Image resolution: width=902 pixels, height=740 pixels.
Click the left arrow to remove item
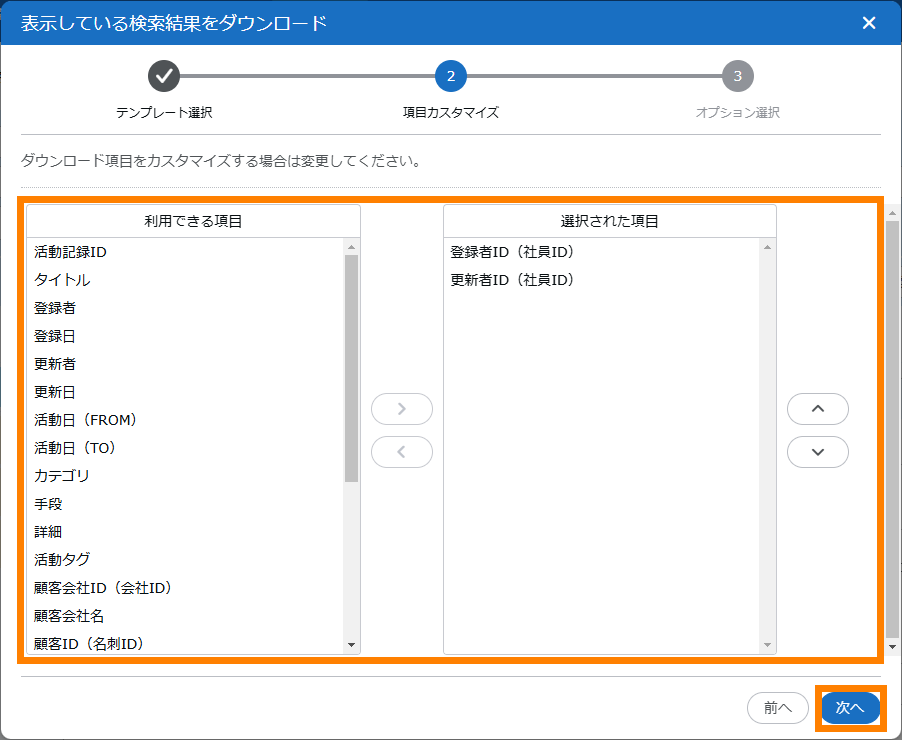(x=401, y=452)
